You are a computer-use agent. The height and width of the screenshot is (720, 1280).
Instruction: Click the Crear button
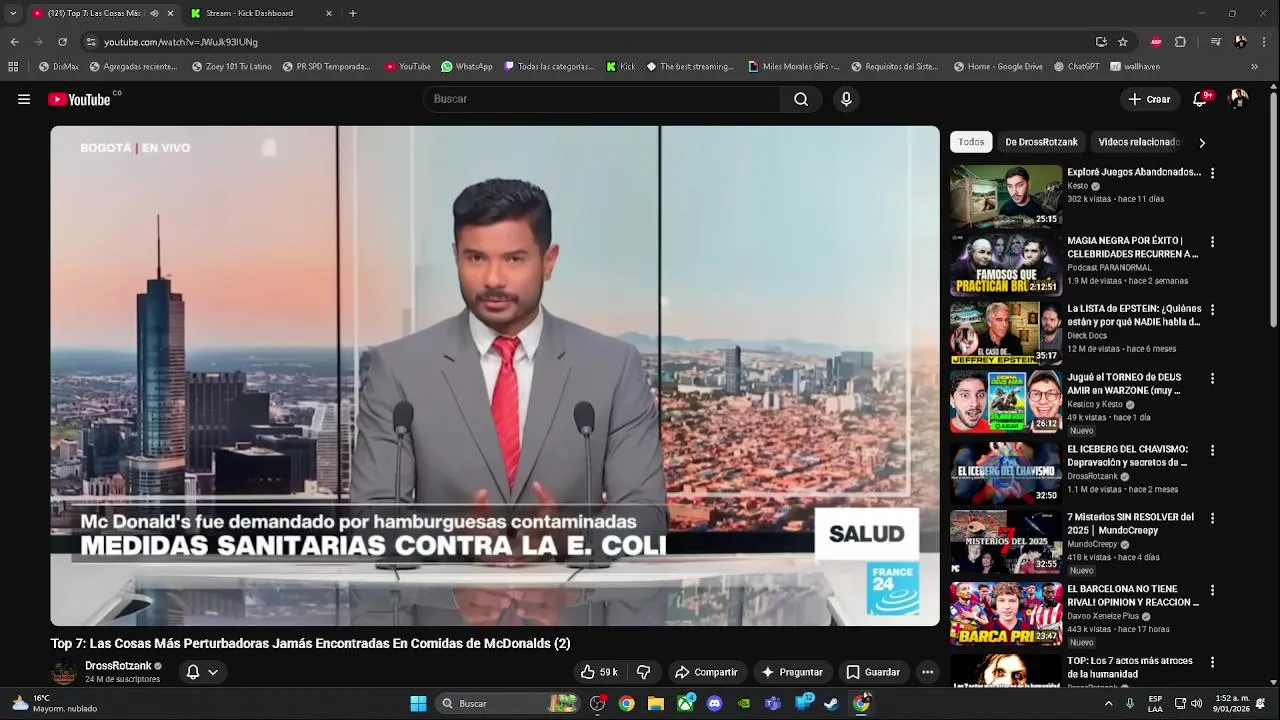point(1149,99)
